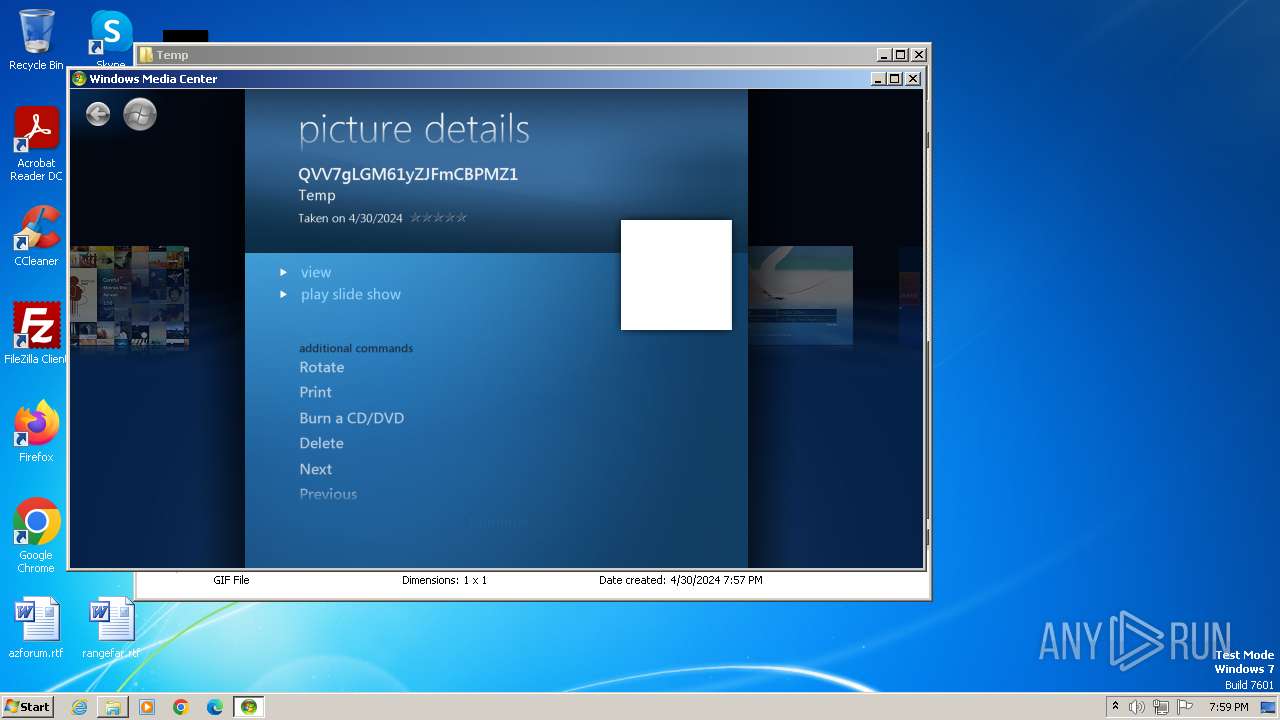Click 'GIF File' label in Temp window
This screenshot has height=720, width=1280.
(x=231, y=580)
